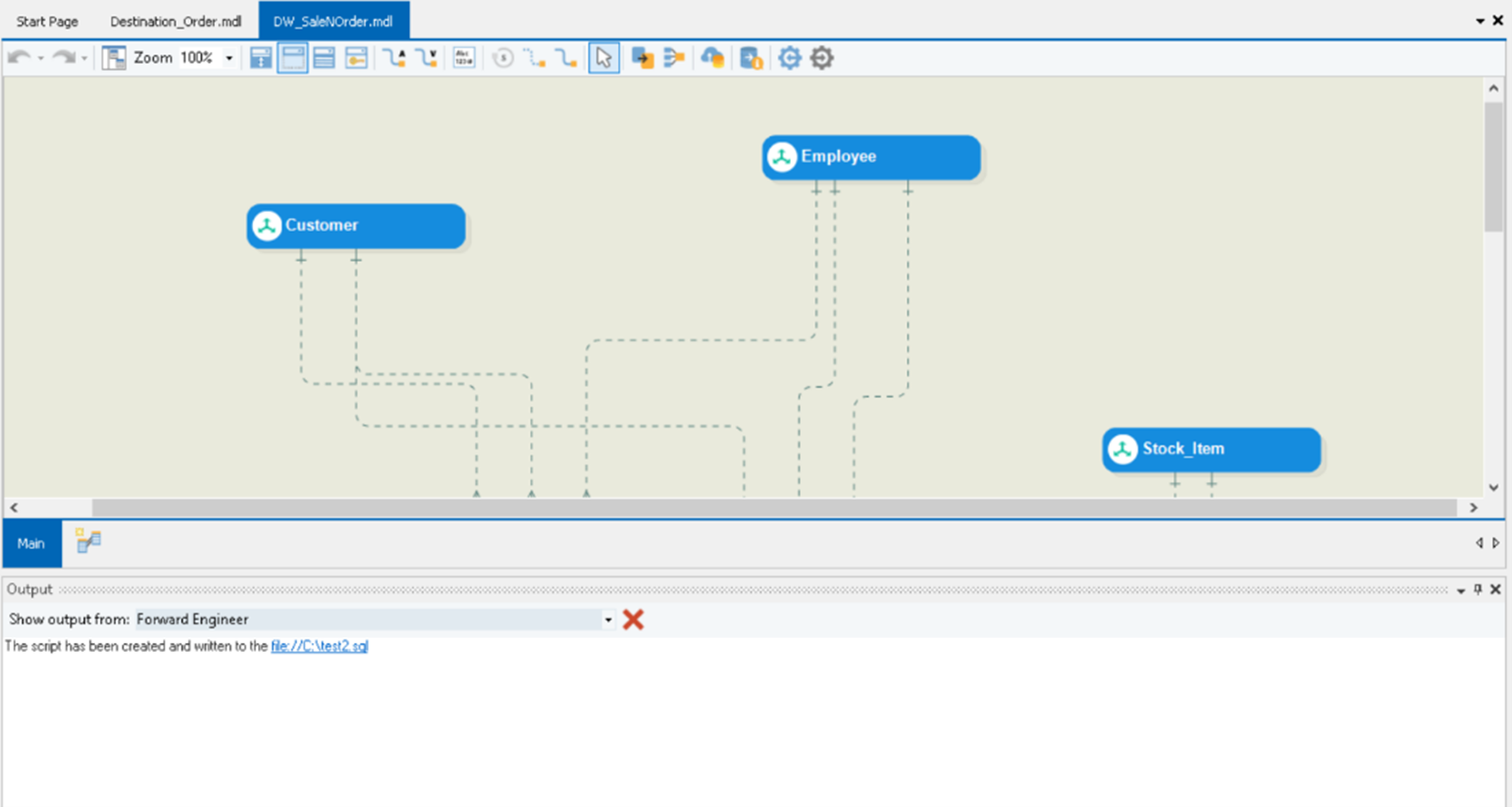Viewport: 1512px width, 807px height.
Task: Pin the Output panel with pushpin
Action: coord(1478,589)
